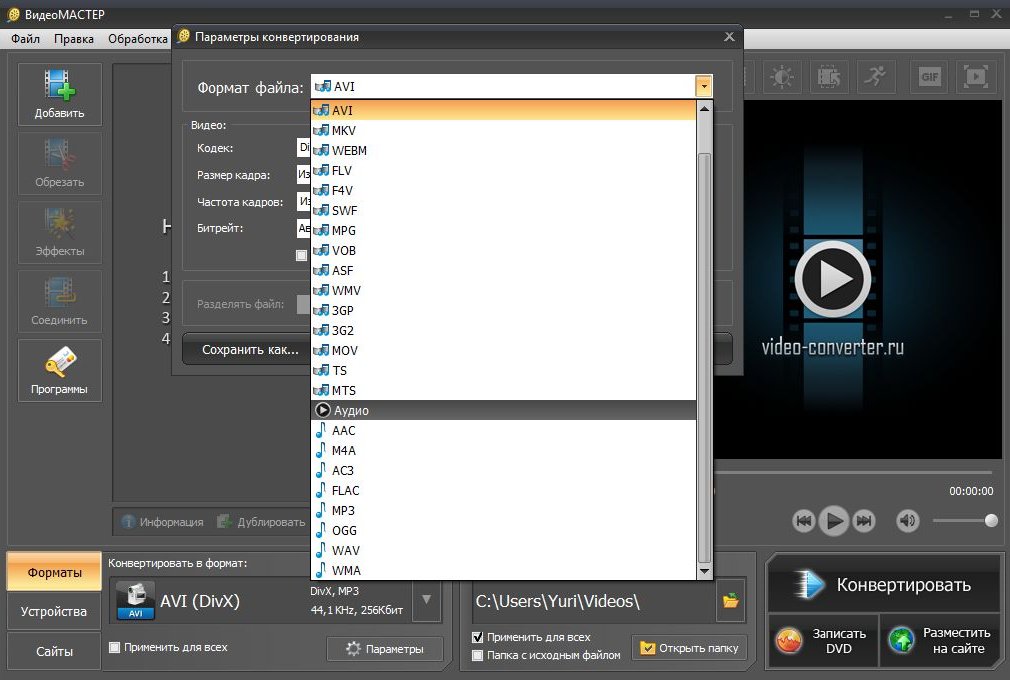
Task: Select VOB from the format list
Action: click(503, 250)
